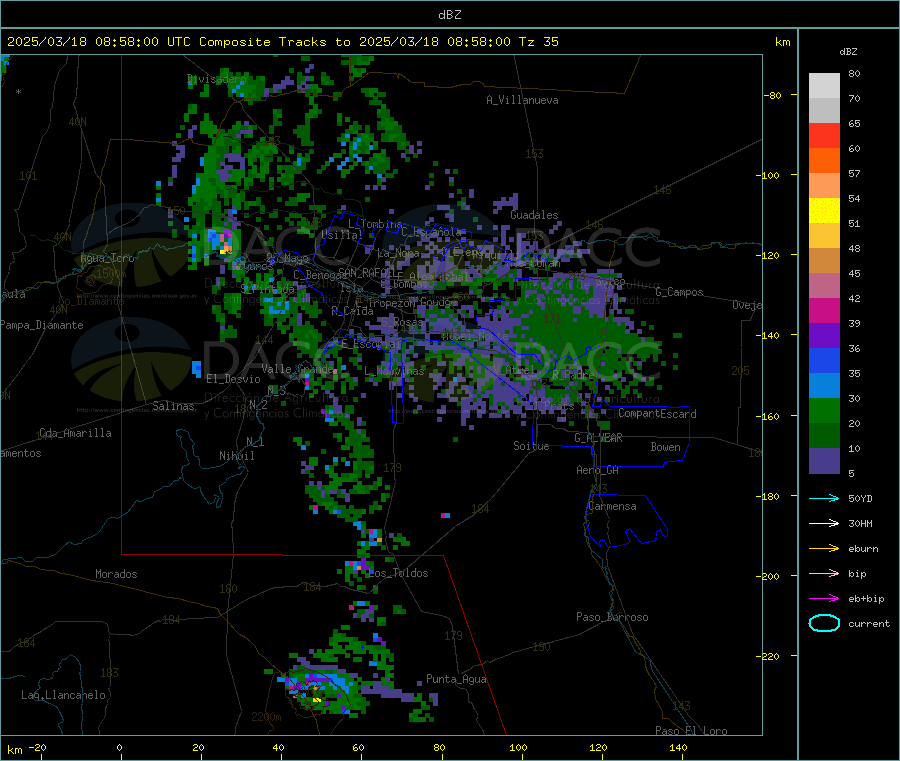Click the dBZ title at top center

(449, 14)
